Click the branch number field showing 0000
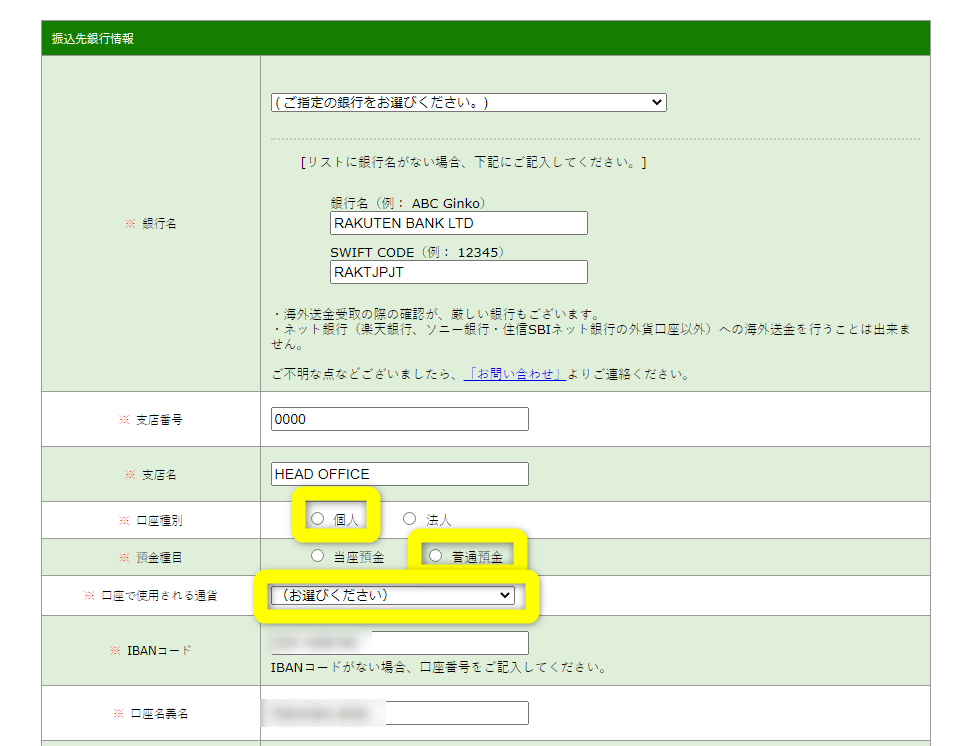The height and width of the screenshot is (746, 961). [x=399, y=419]
